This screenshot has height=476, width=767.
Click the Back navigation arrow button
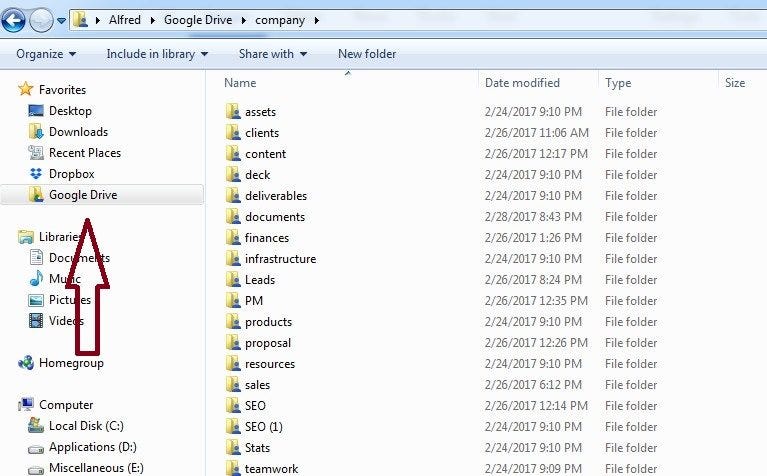13,21
